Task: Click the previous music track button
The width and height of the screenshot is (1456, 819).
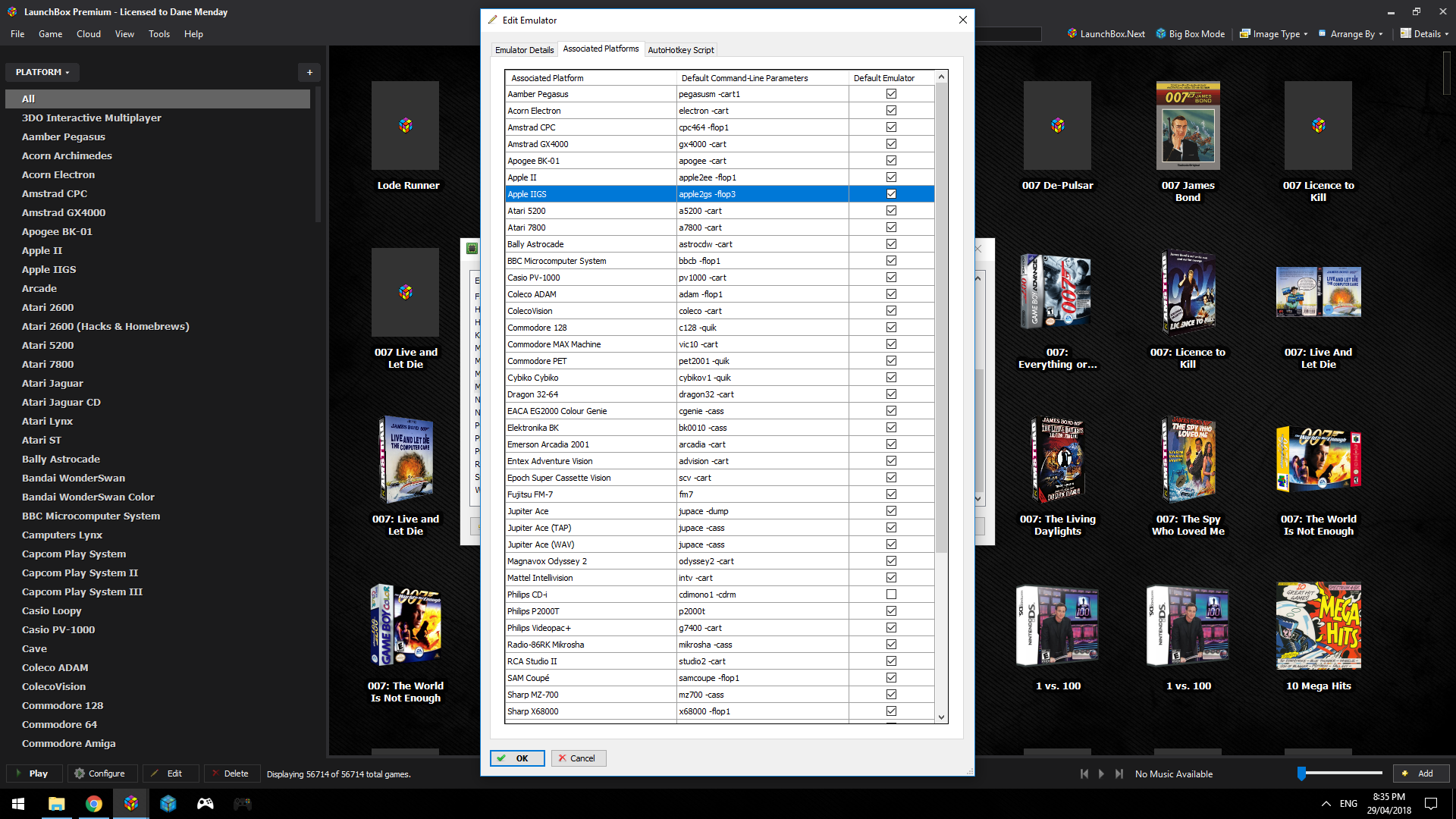Action: click(1084, 773)
